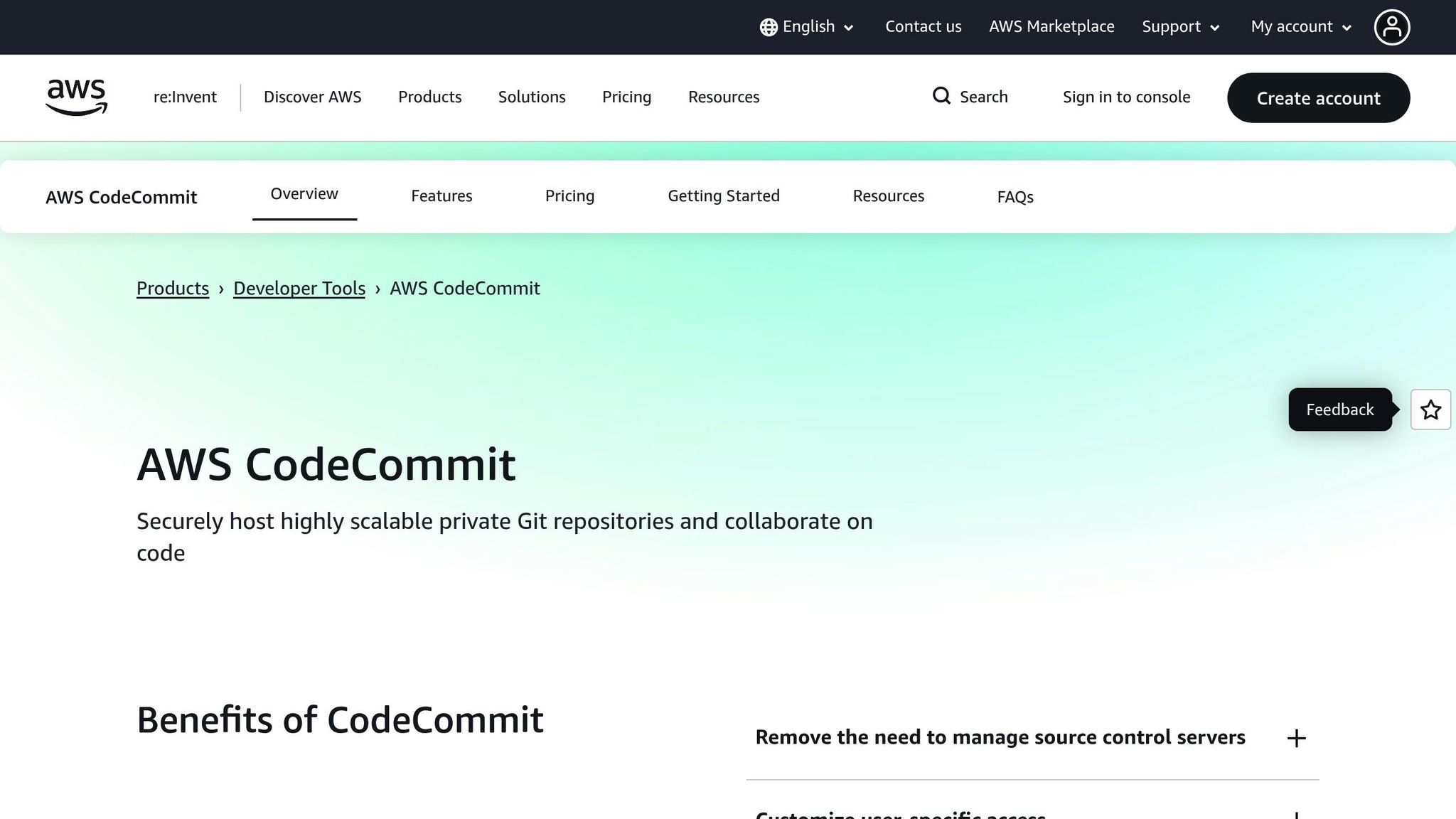Open the Developer Tools breadcrumb link

click(299, 288)
